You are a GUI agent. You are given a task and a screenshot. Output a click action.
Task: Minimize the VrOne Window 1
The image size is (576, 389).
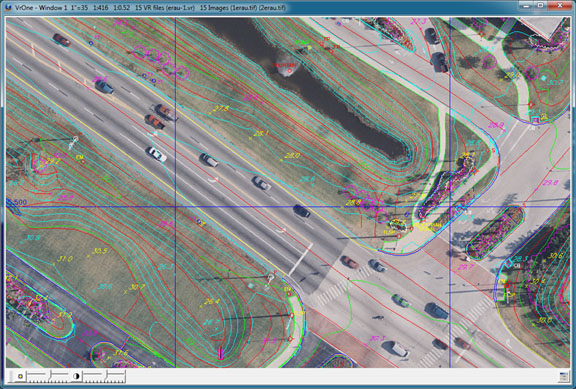click(527, 5)
